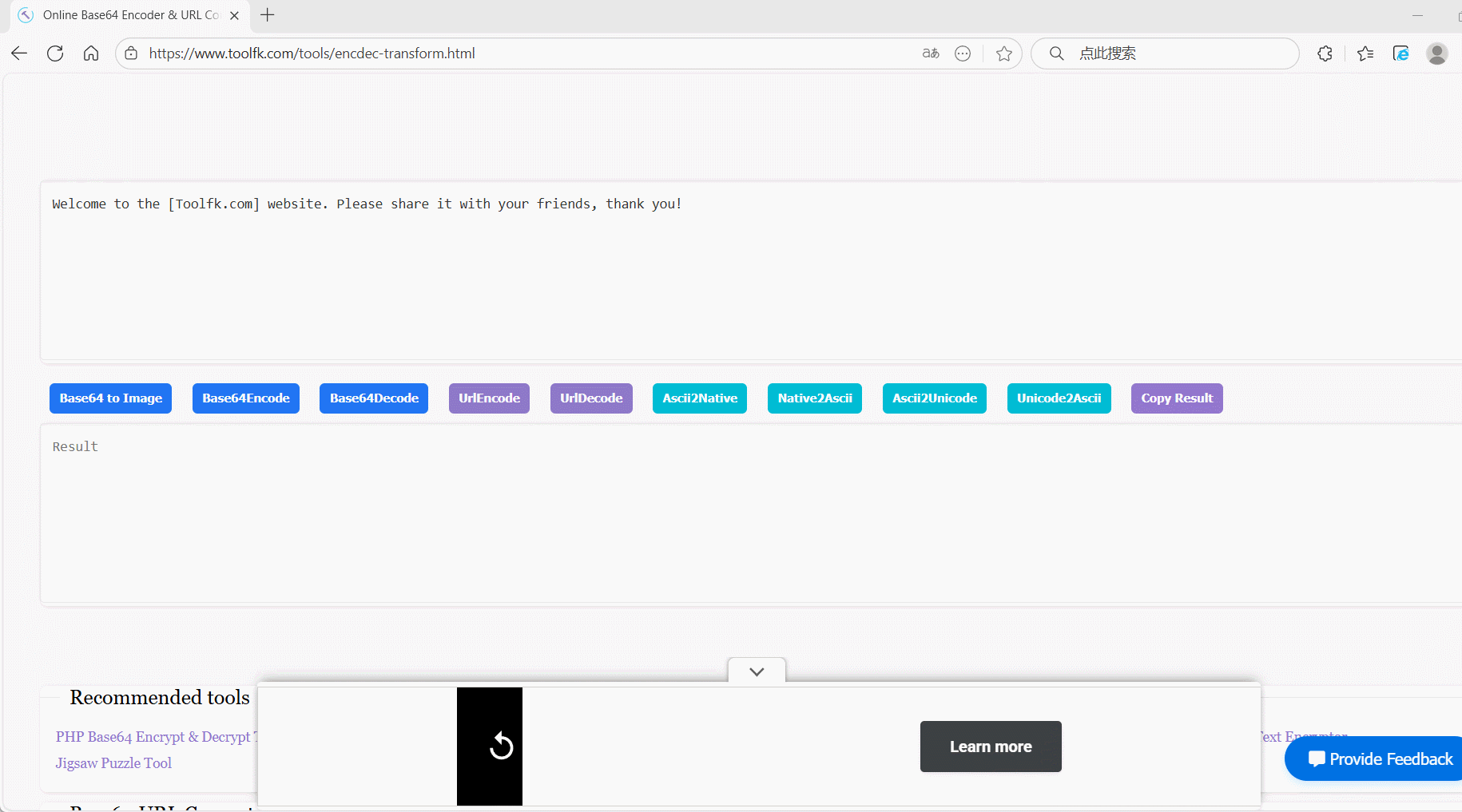This screenshot has width=1462, height=812.
Task: View site information lock icon
Action: 131,53
